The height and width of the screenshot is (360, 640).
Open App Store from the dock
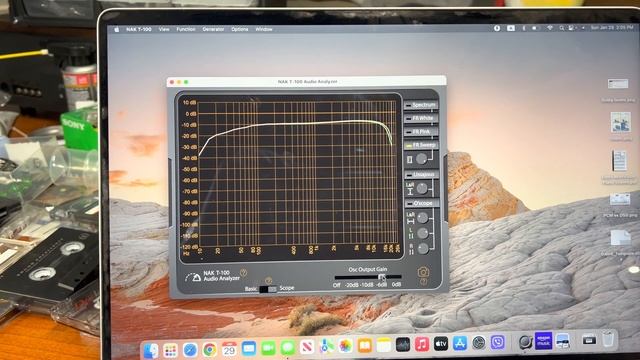tap(460, 343)
